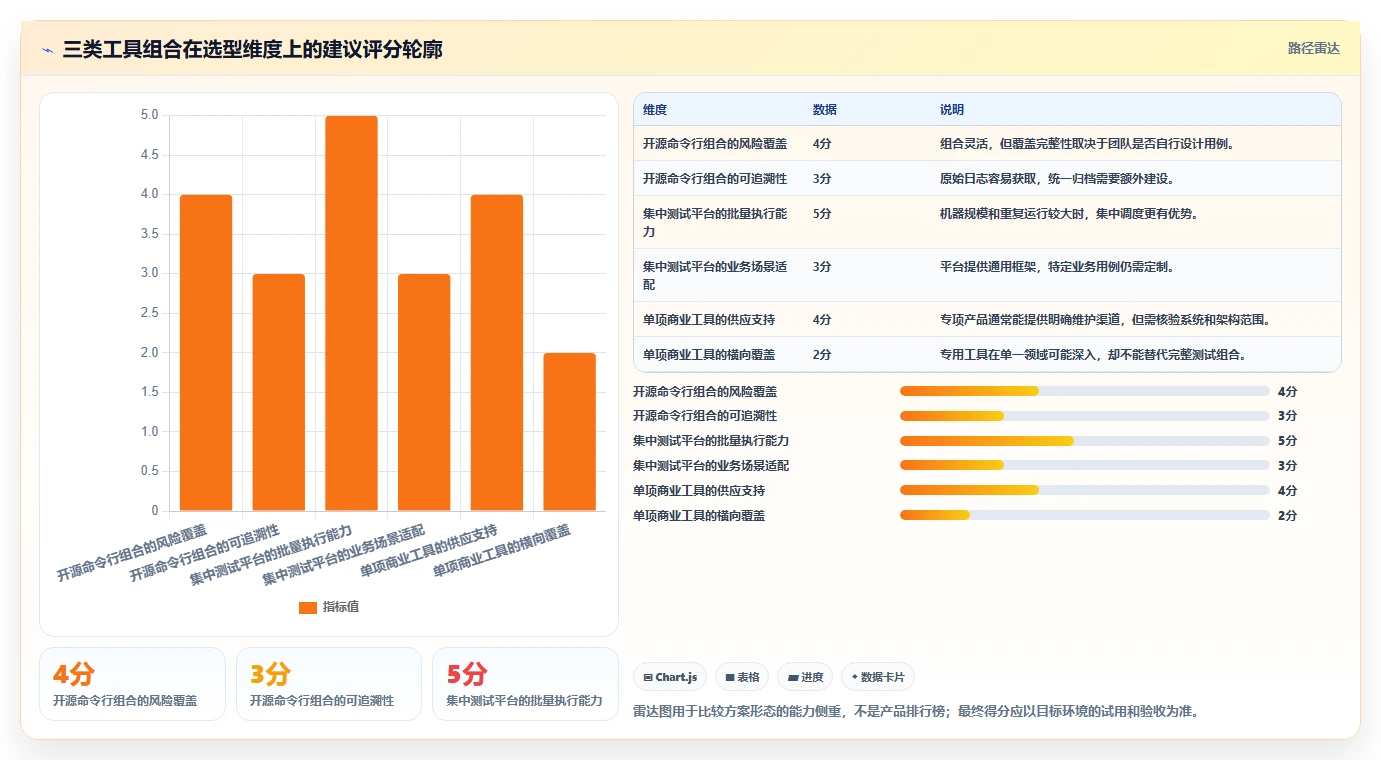The image size is (1381, 760).
Task: Click the progress bar for 集中测试平台的批量执行能力
Action: (1085, 441)
